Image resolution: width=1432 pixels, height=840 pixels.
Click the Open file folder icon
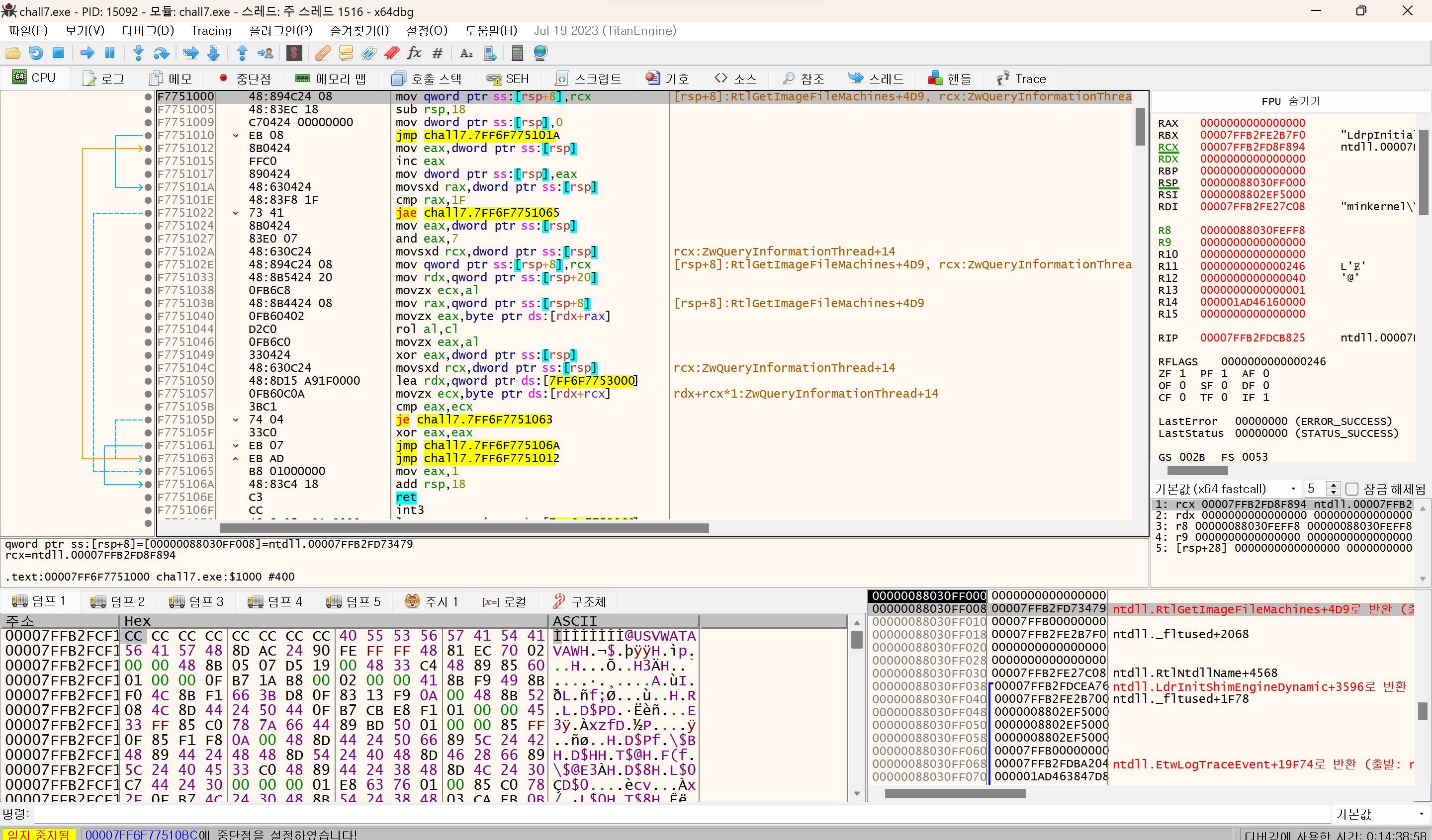[12, 53]
